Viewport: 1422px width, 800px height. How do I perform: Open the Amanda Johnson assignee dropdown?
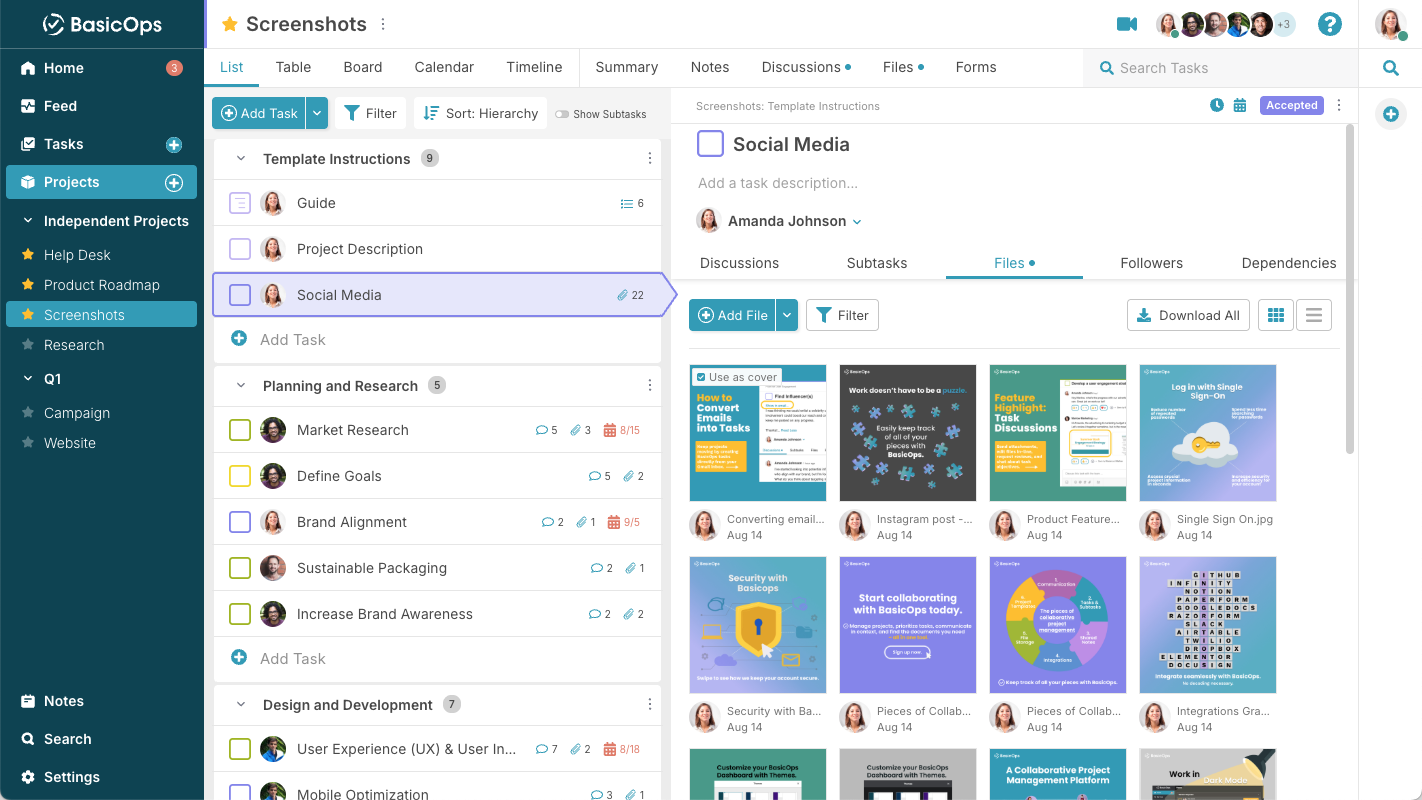pyautogui.click(x=857, y=222)
